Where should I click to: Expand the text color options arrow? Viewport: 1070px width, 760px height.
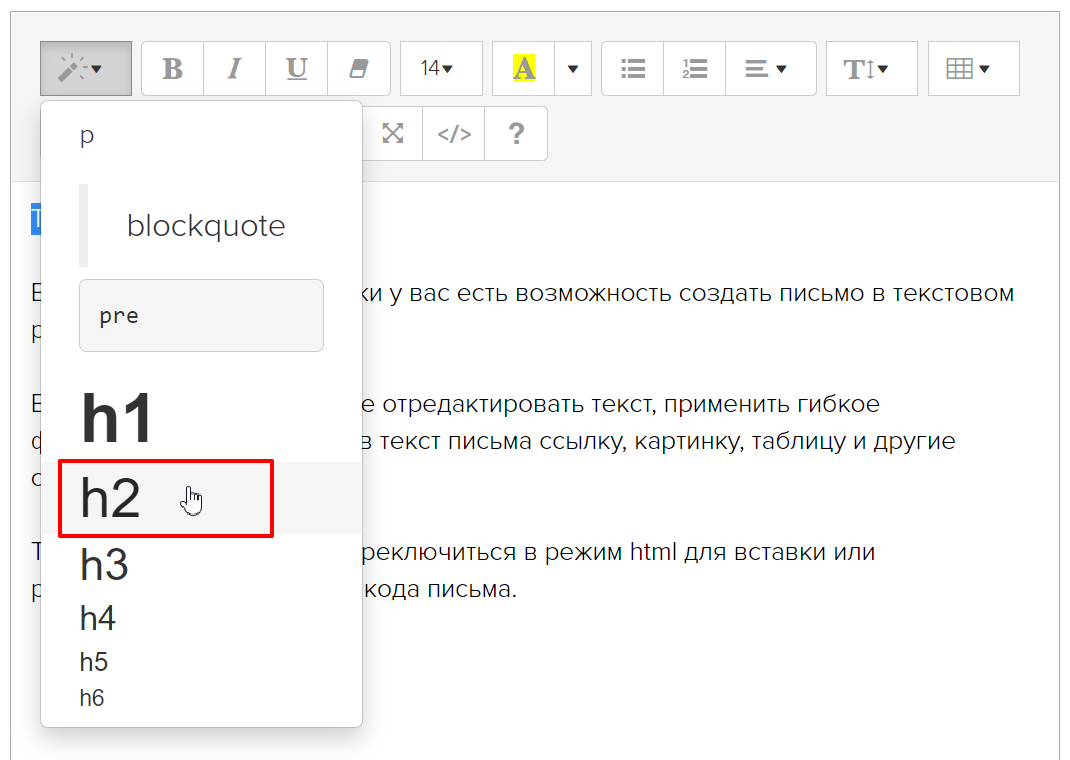[x=573, y=68]
